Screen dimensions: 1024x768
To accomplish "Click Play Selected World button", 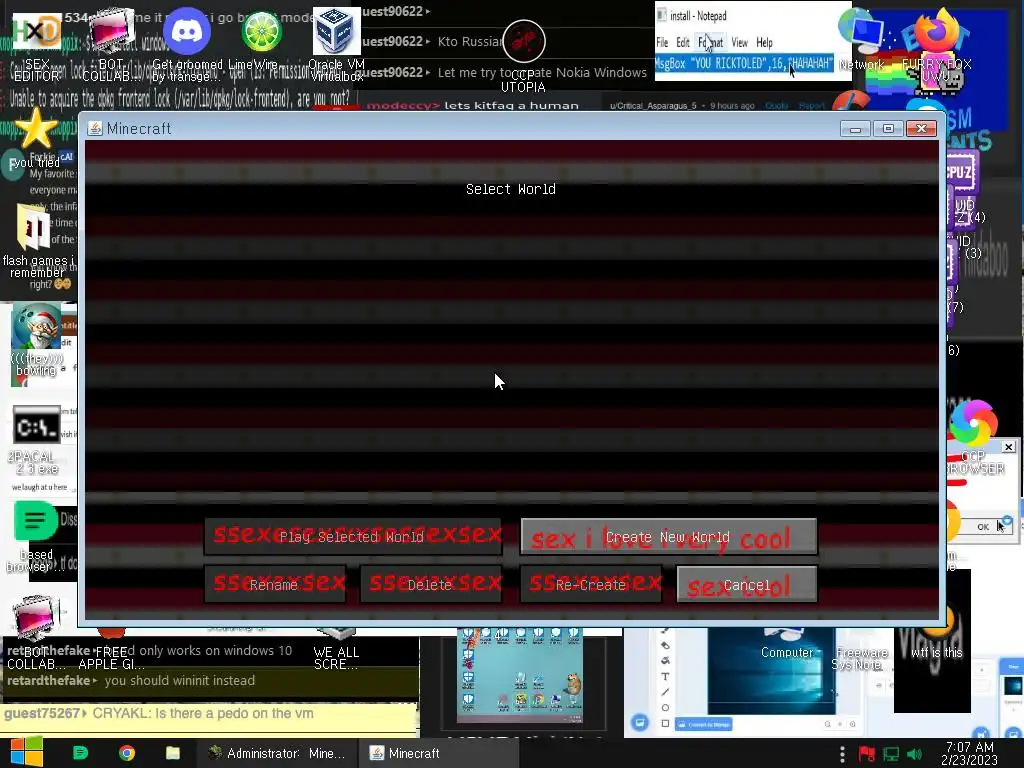I will [x=353, y=537].
